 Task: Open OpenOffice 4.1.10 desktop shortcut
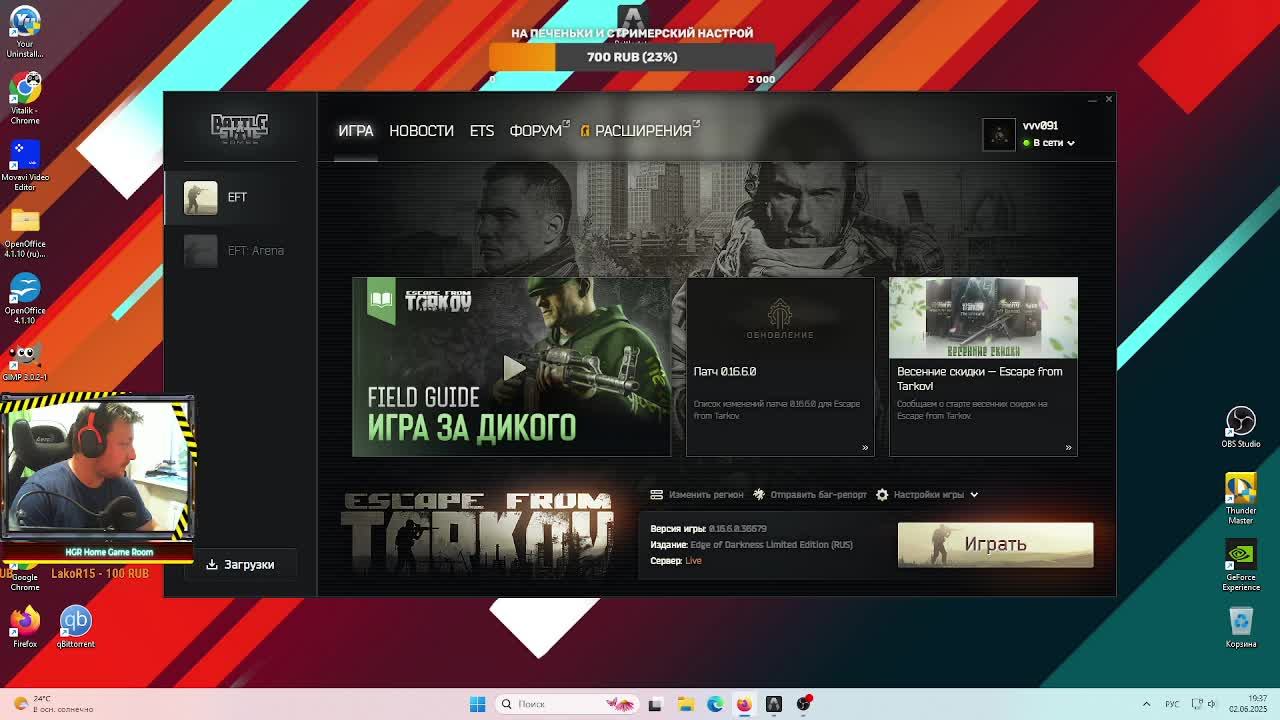coord(25,299)
